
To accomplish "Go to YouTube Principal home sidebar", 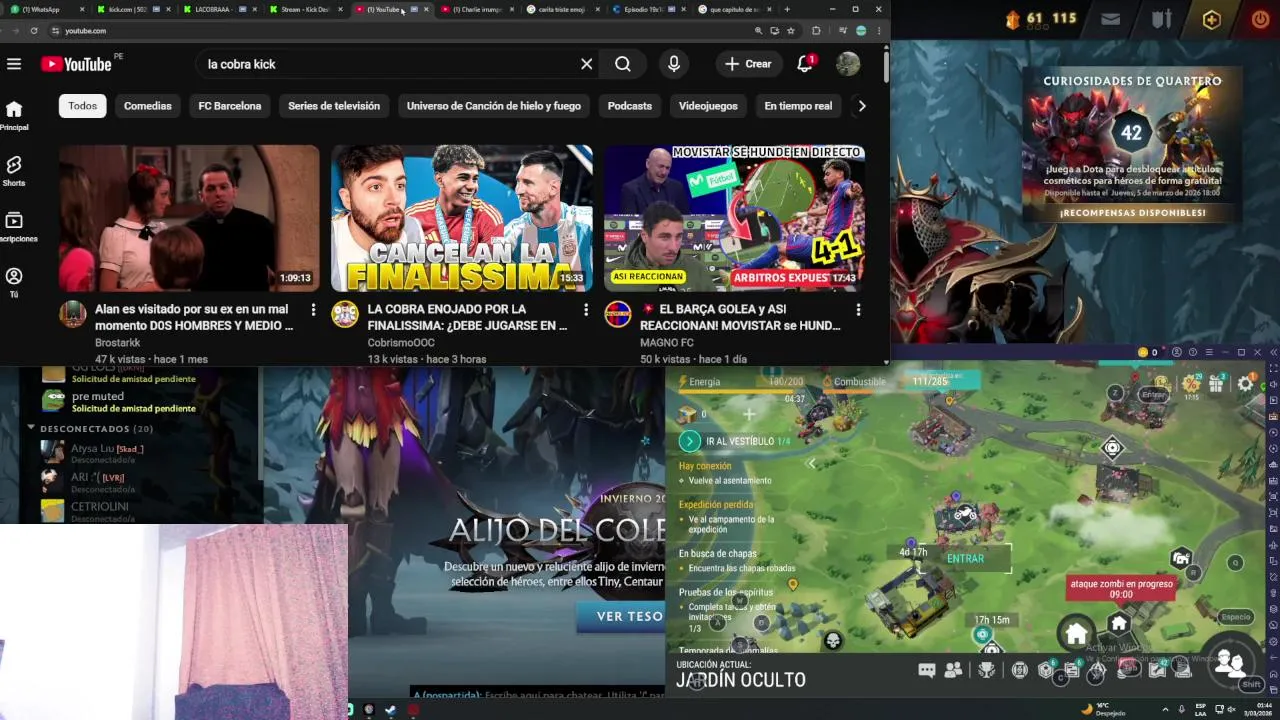I will (14, 115).
